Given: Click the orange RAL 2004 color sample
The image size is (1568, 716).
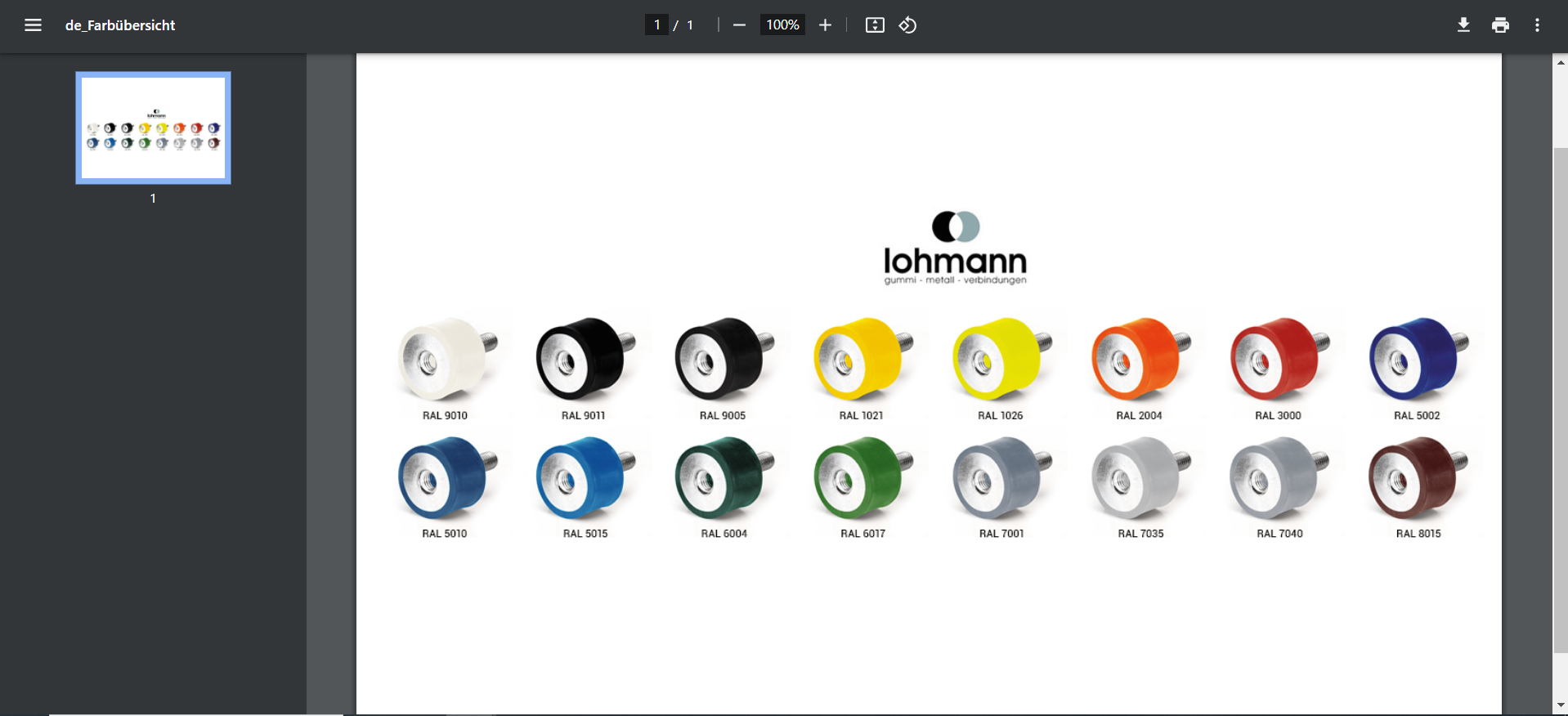Looking at the screenshot, I should [x=1139, y=360].
